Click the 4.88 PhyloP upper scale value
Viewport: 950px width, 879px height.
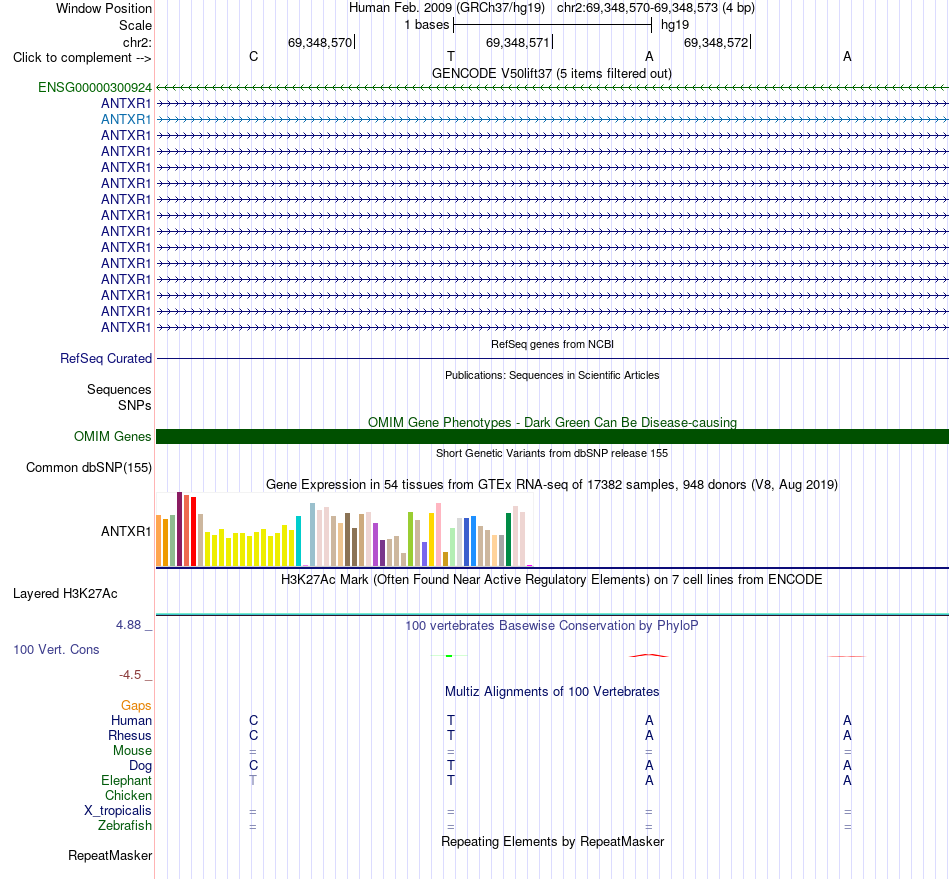click(x=128, y=625)
